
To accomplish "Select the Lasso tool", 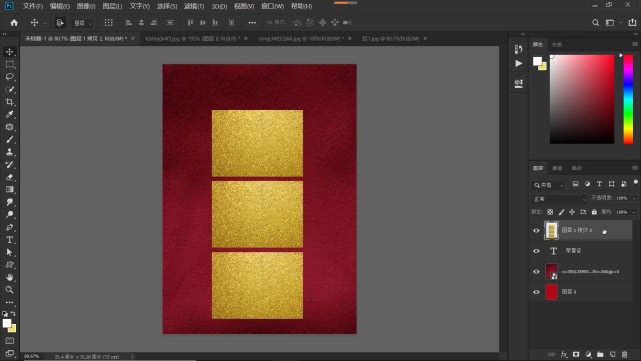I will (9, 77).
